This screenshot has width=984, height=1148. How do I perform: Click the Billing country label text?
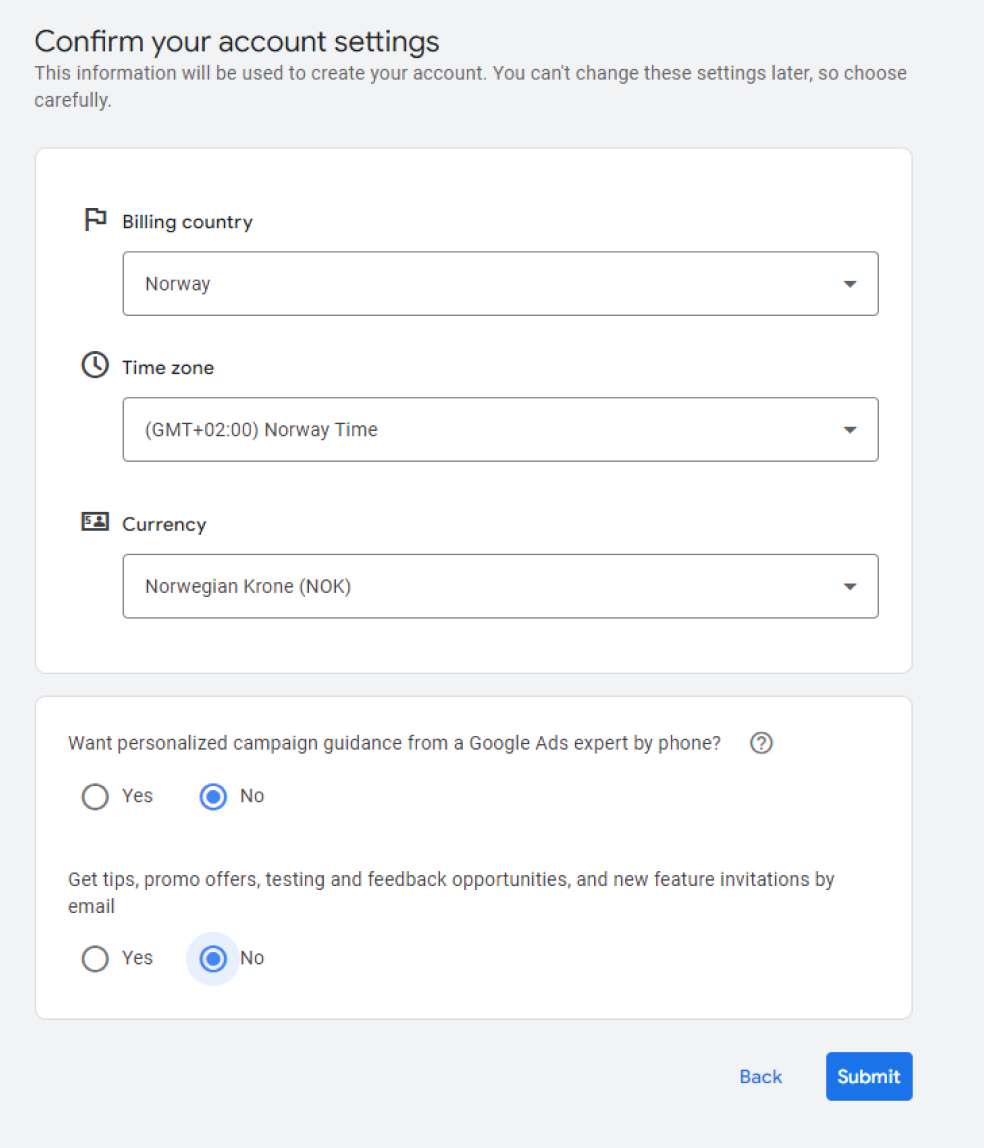187,222
